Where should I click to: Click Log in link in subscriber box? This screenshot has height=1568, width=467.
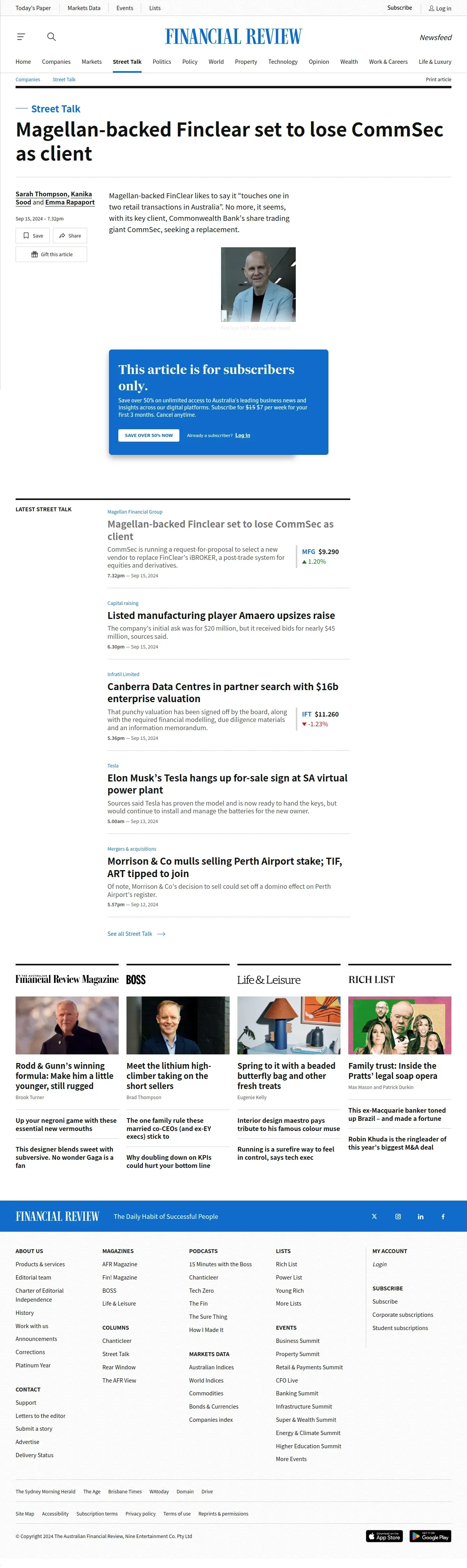point(242,435)
